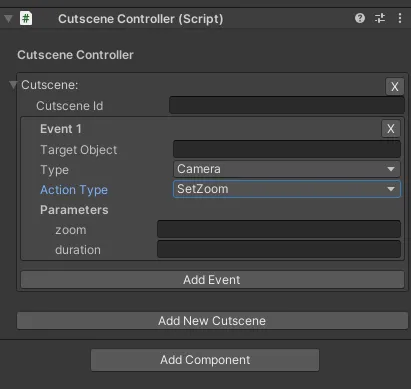411x389 pixels.
Task: Click into the zoom parameter field
Action: [x=279, y=229]
